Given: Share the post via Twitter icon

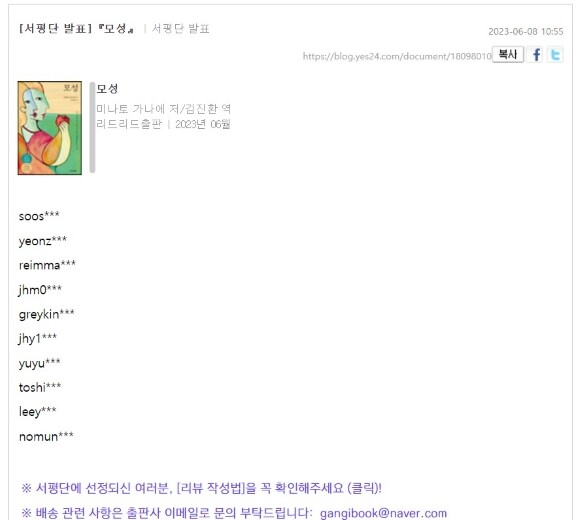Looking at the screenshot, I should click(555, 55).
